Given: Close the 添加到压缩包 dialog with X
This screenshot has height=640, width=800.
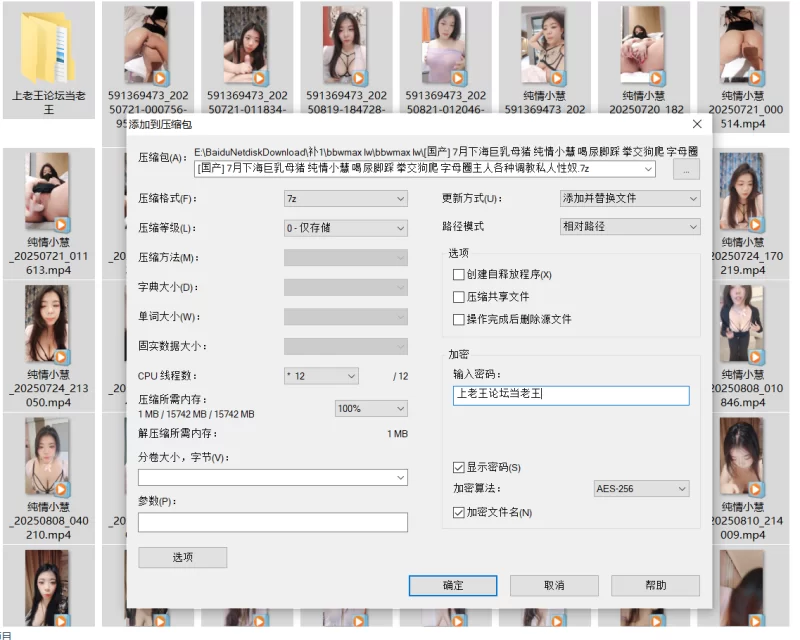Looking at the screenshot, I should [697, 124].
